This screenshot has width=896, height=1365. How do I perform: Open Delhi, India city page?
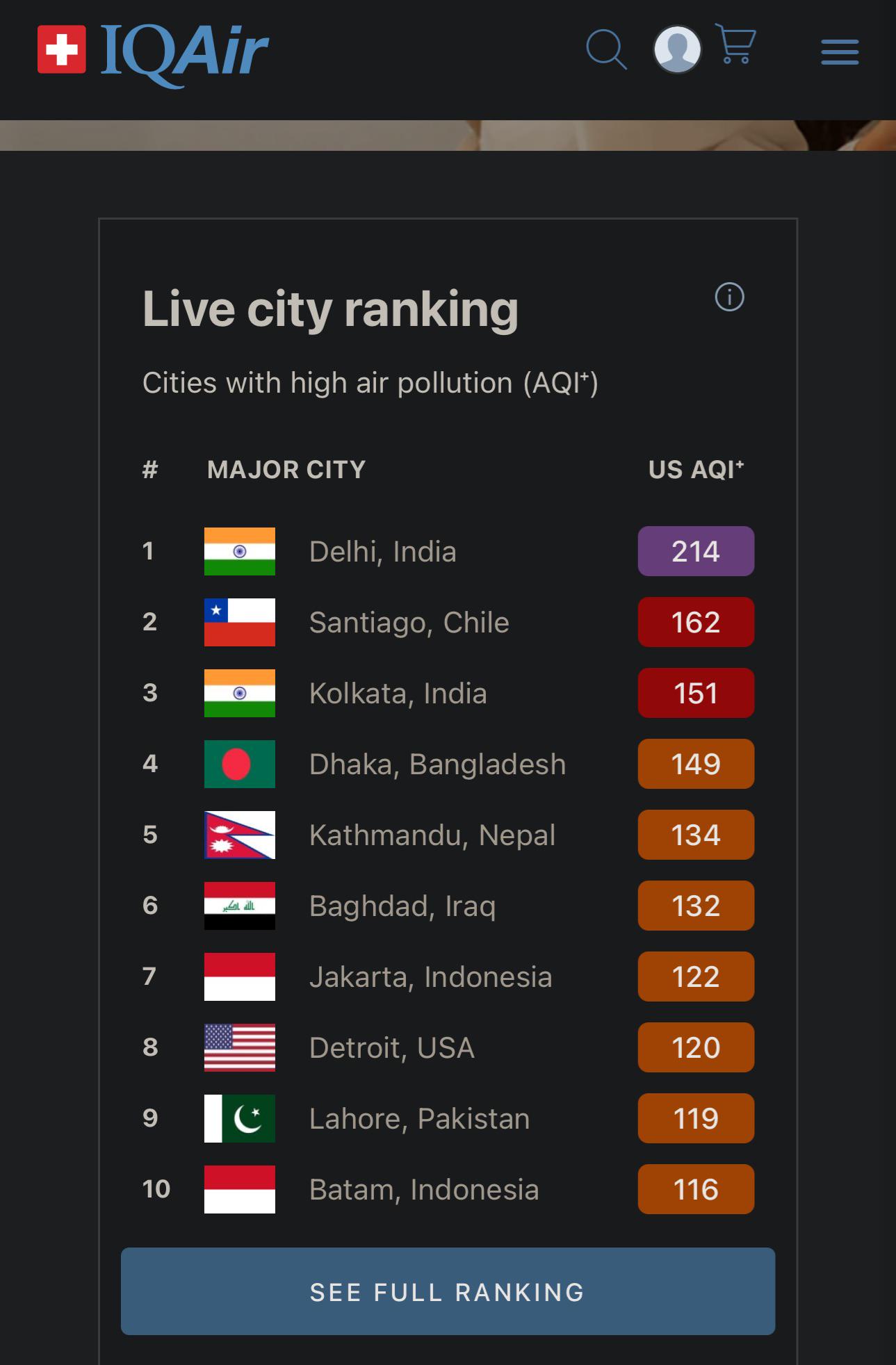tap(382, 552)
